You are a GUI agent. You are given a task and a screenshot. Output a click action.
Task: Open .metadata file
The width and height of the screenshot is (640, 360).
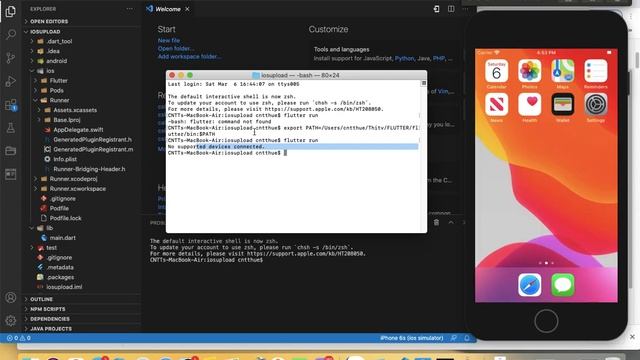click(60, 267)
